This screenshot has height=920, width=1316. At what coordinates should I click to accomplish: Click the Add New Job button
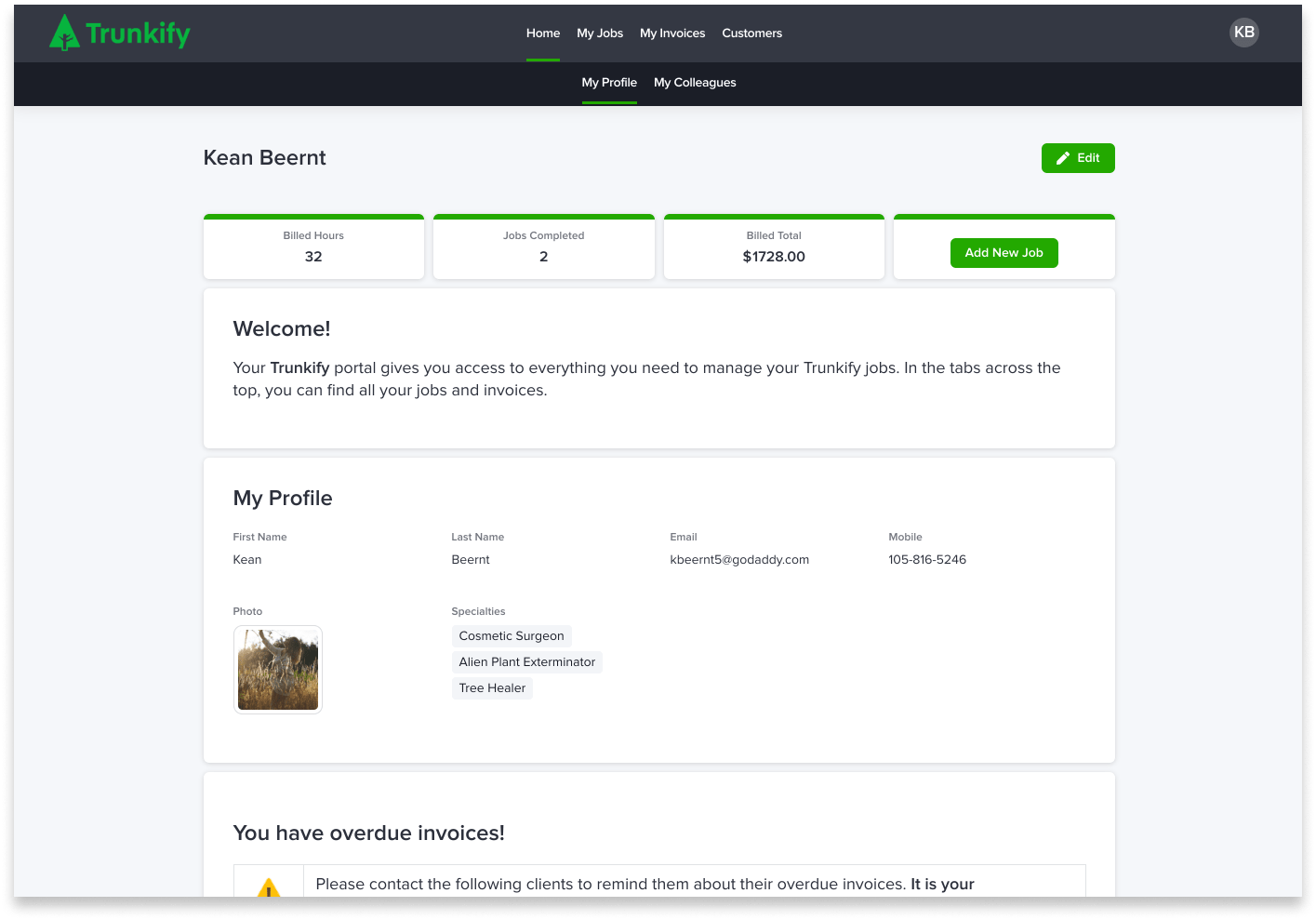coord(1004,253)
